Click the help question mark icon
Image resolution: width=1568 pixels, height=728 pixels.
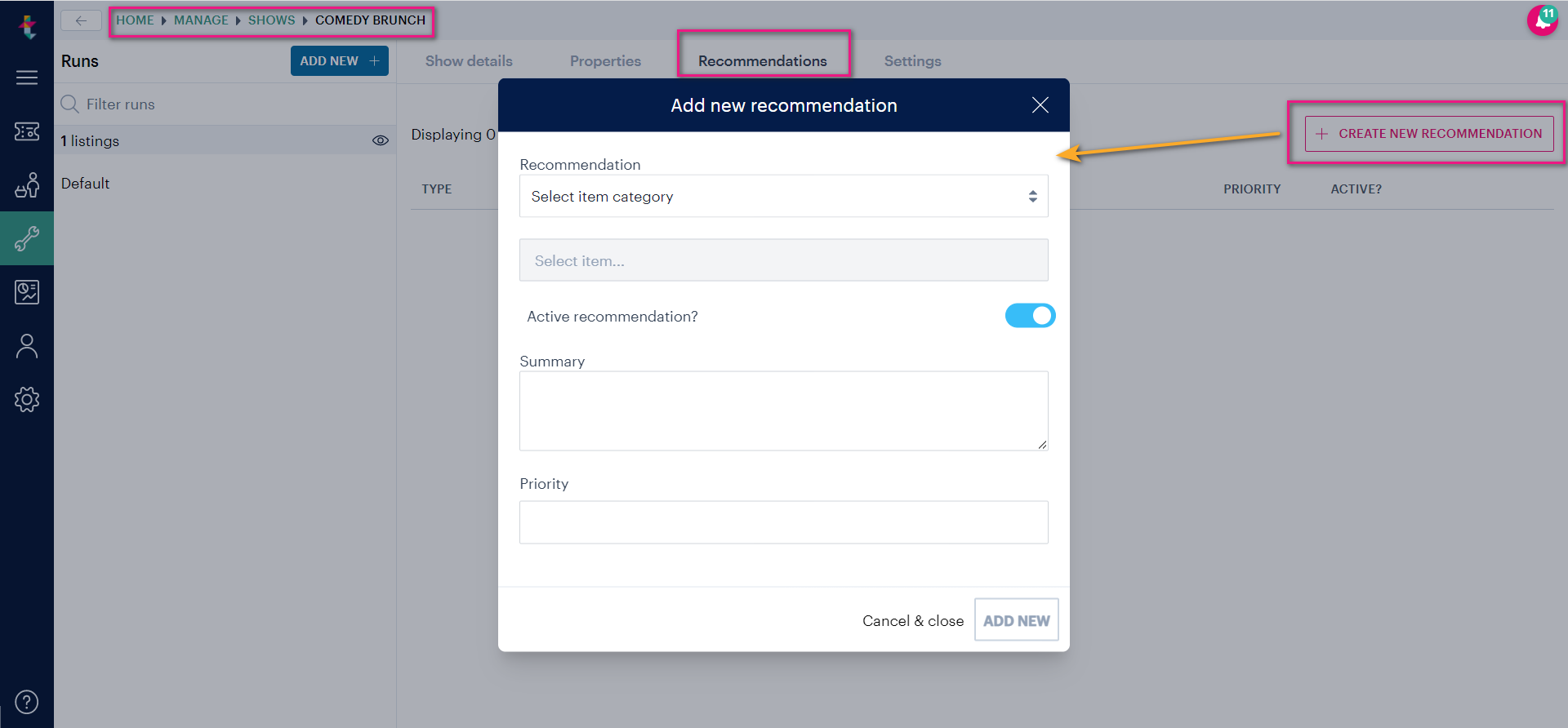point(27,702)
